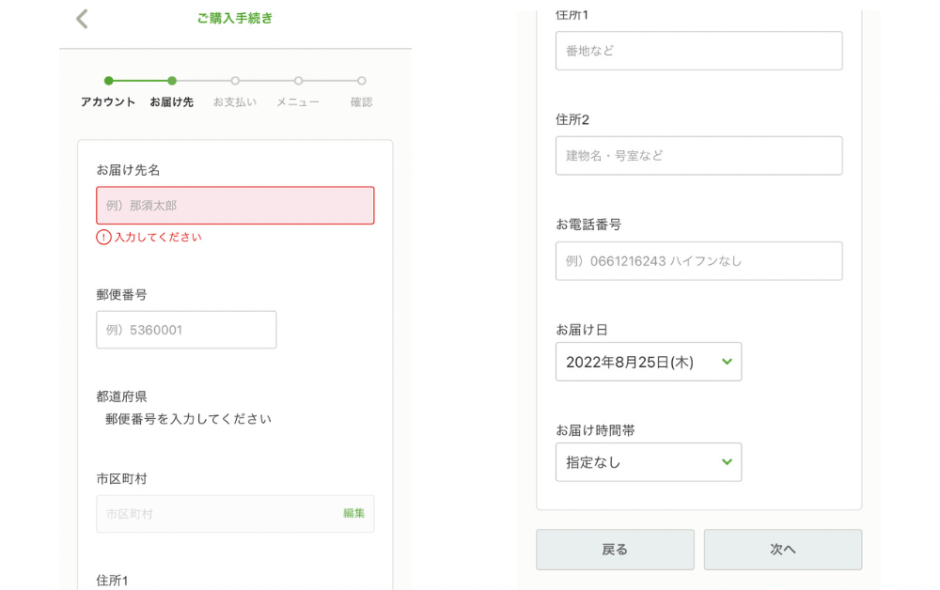Click the お支払い progress circle
Viewport: 940px width, 590px height.
coord(234,83)
